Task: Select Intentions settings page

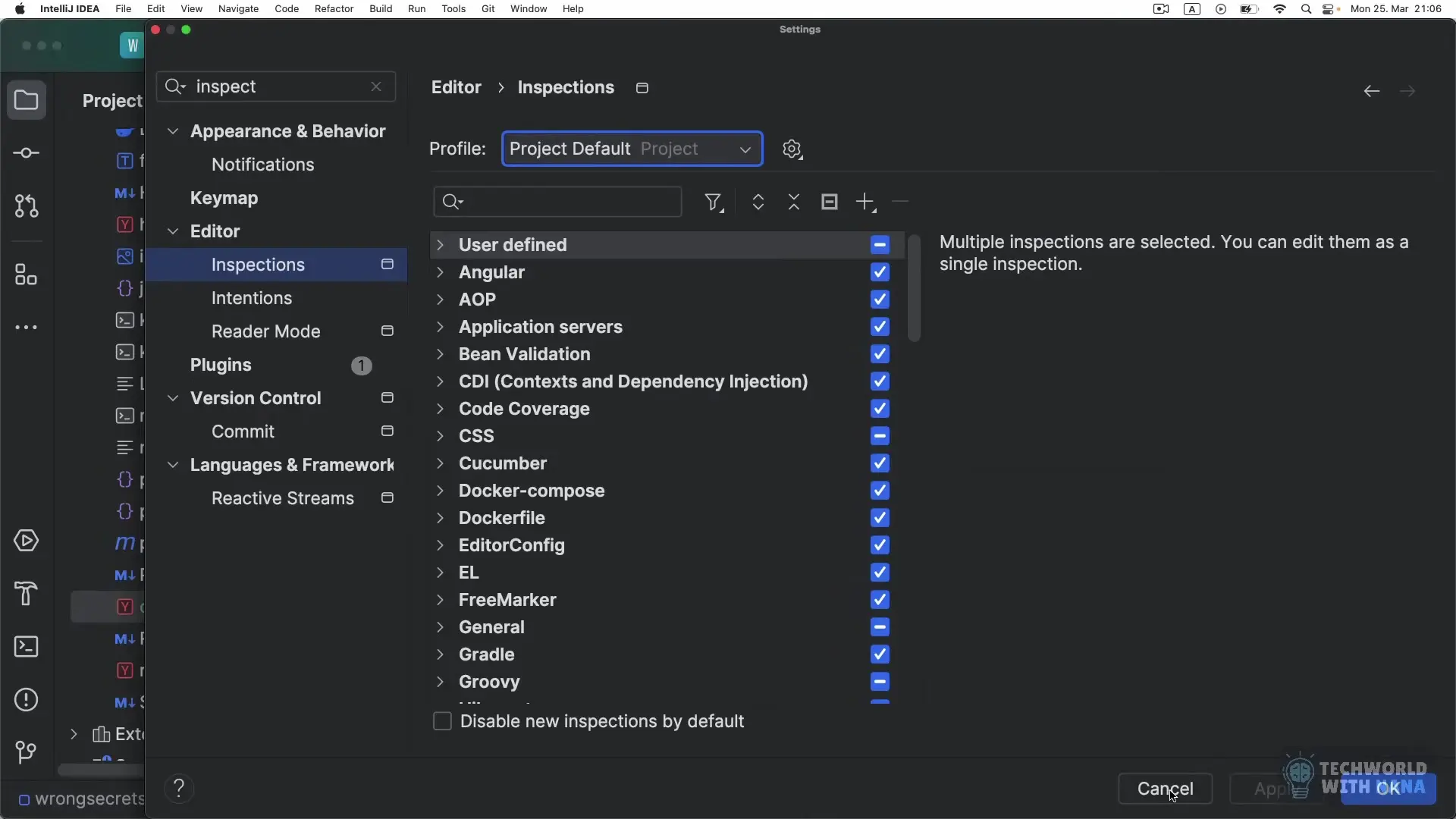Action: (252, 298)
